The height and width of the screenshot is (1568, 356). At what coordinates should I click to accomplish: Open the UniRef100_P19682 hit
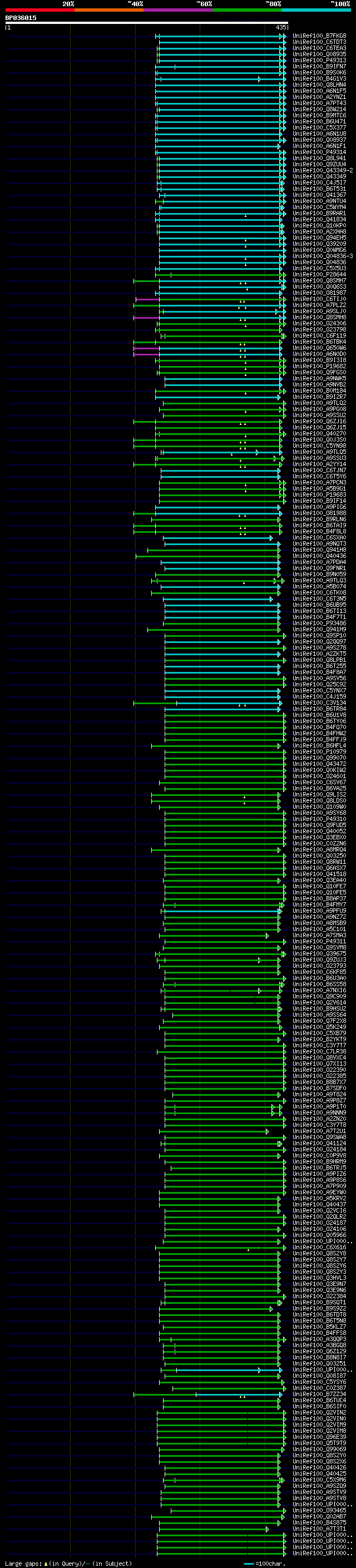pos(319,367)
